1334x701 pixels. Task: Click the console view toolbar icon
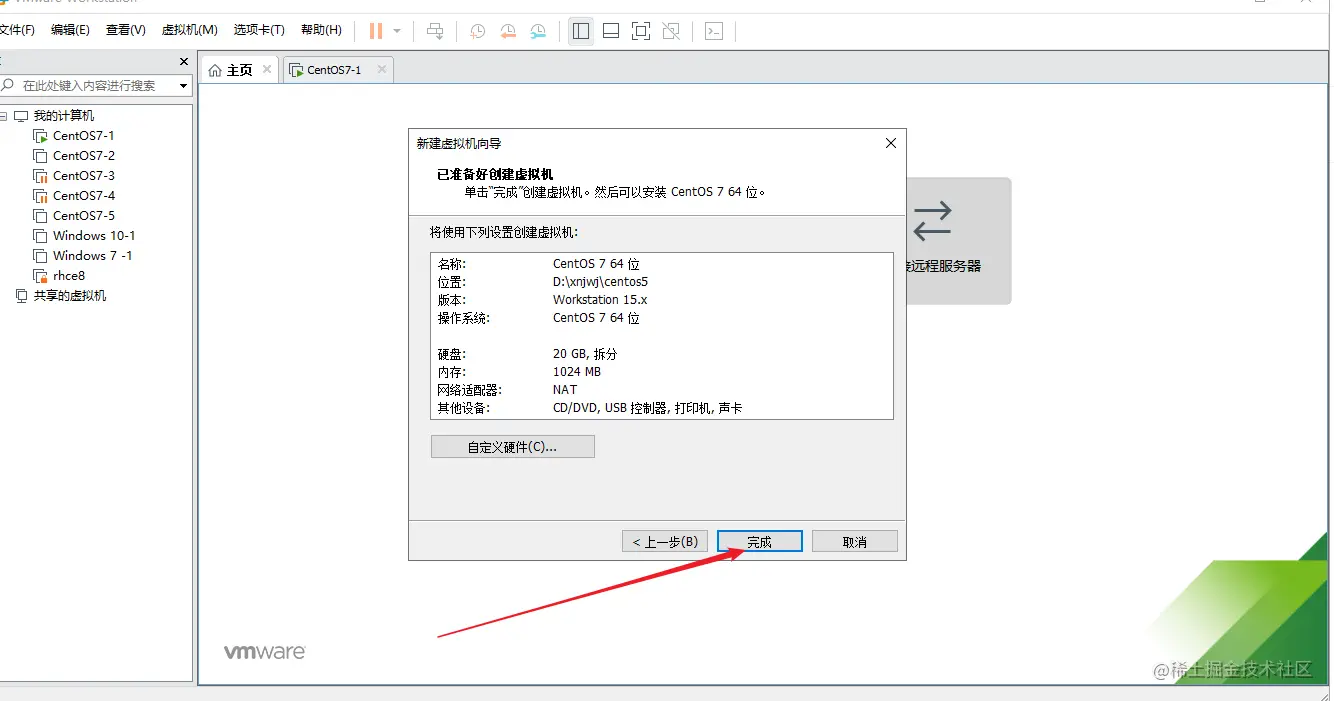point(714,31)
